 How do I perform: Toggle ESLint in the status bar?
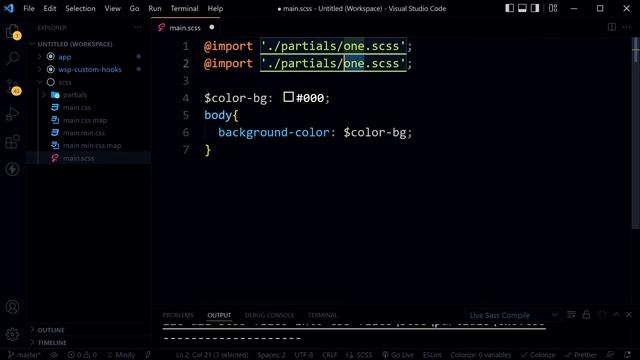[x=432, y=355]
